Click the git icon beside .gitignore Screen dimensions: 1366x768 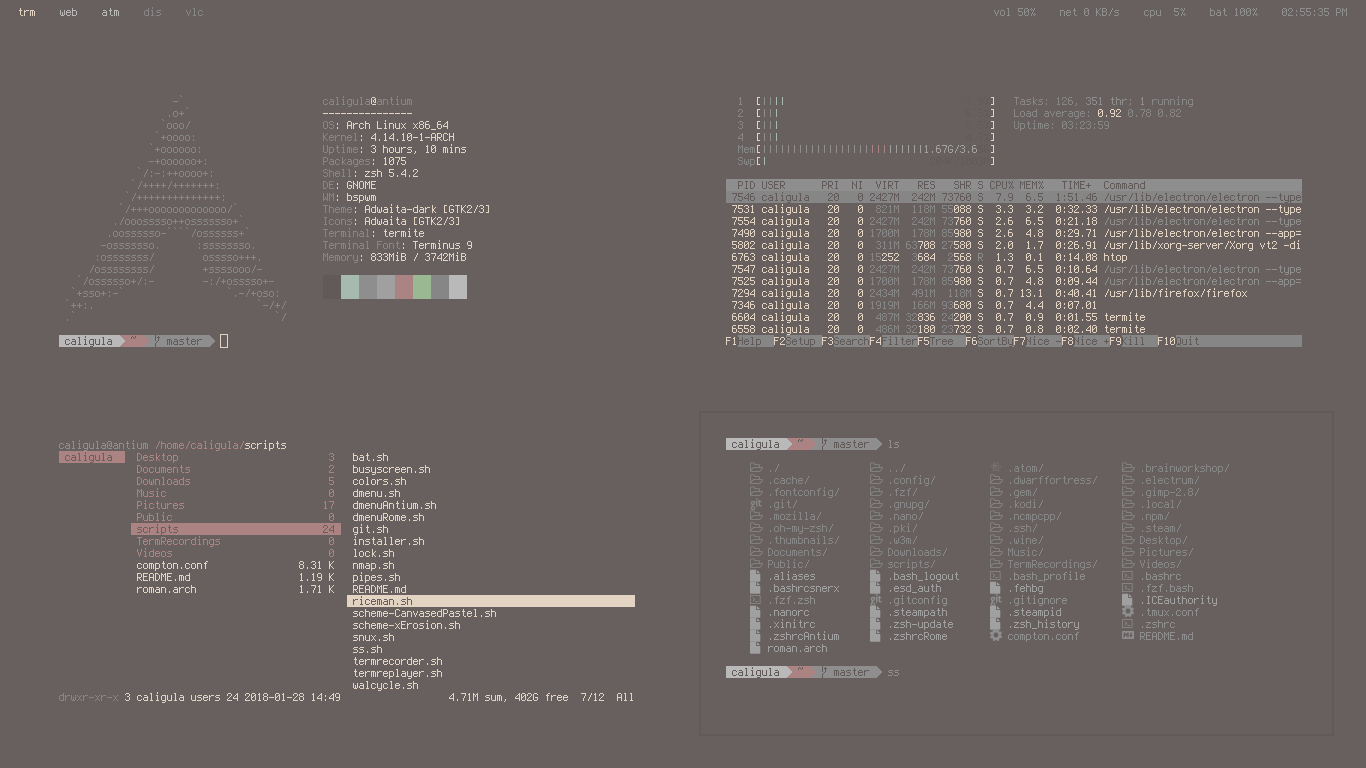pyautogui.click(x=996, y=600)
